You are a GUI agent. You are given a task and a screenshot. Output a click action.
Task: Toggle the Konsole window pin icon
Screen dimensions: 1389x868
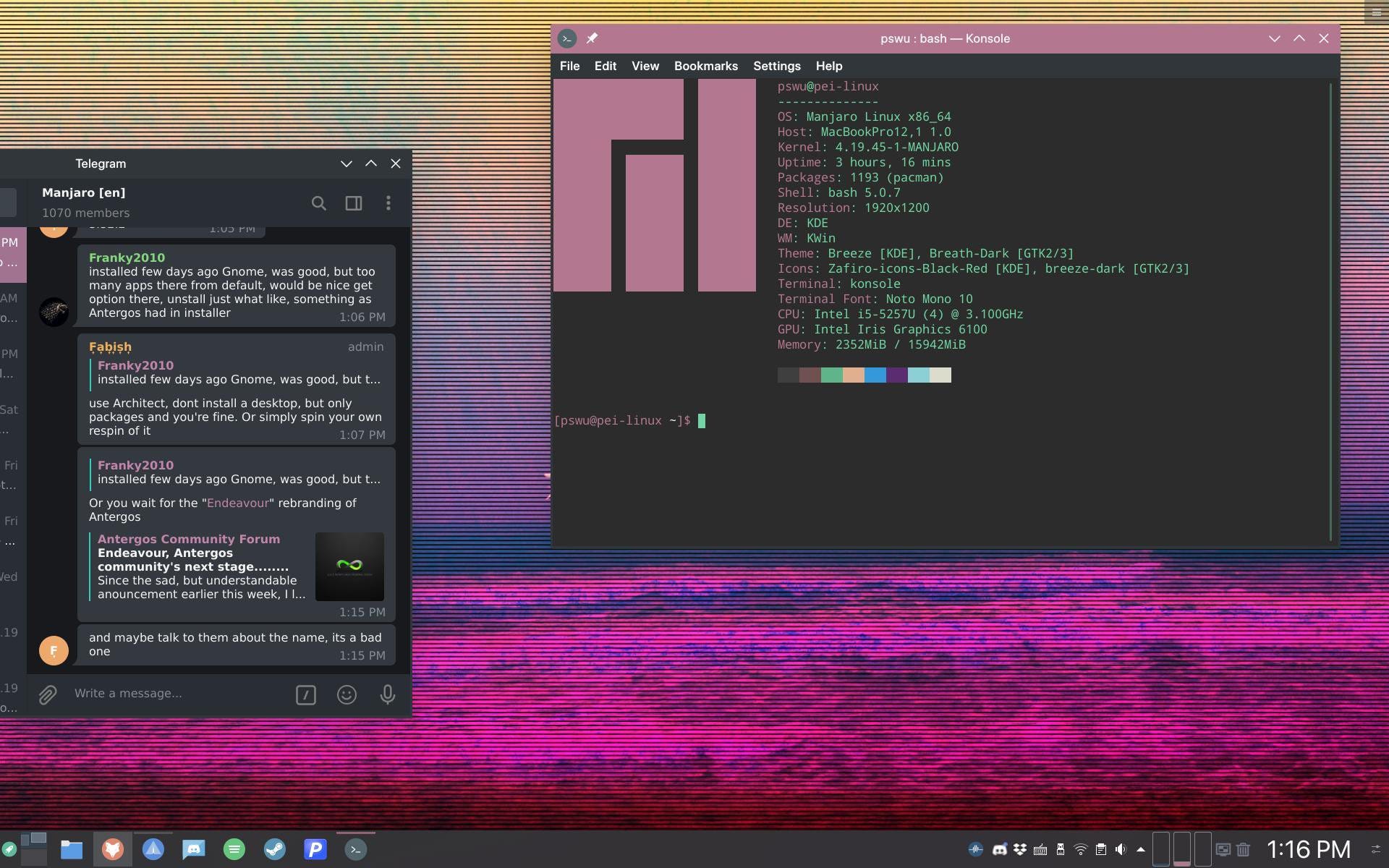tap(592, 38)
